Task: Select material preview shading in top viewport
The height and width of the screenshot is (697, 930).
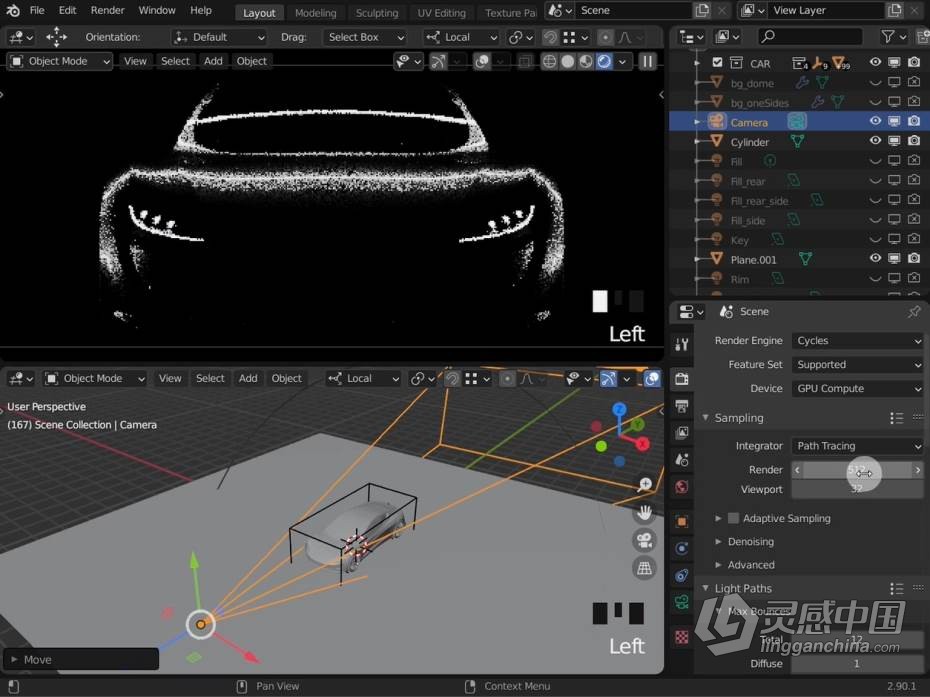Action: pyautogui.click(x=586, y=62)
